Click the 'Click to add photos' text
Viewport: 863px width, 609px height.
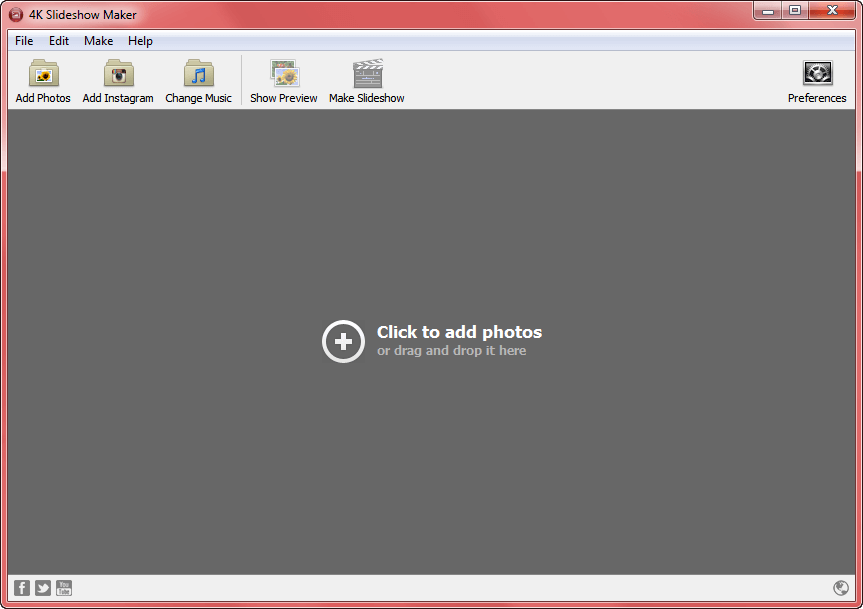pos(460,332)
